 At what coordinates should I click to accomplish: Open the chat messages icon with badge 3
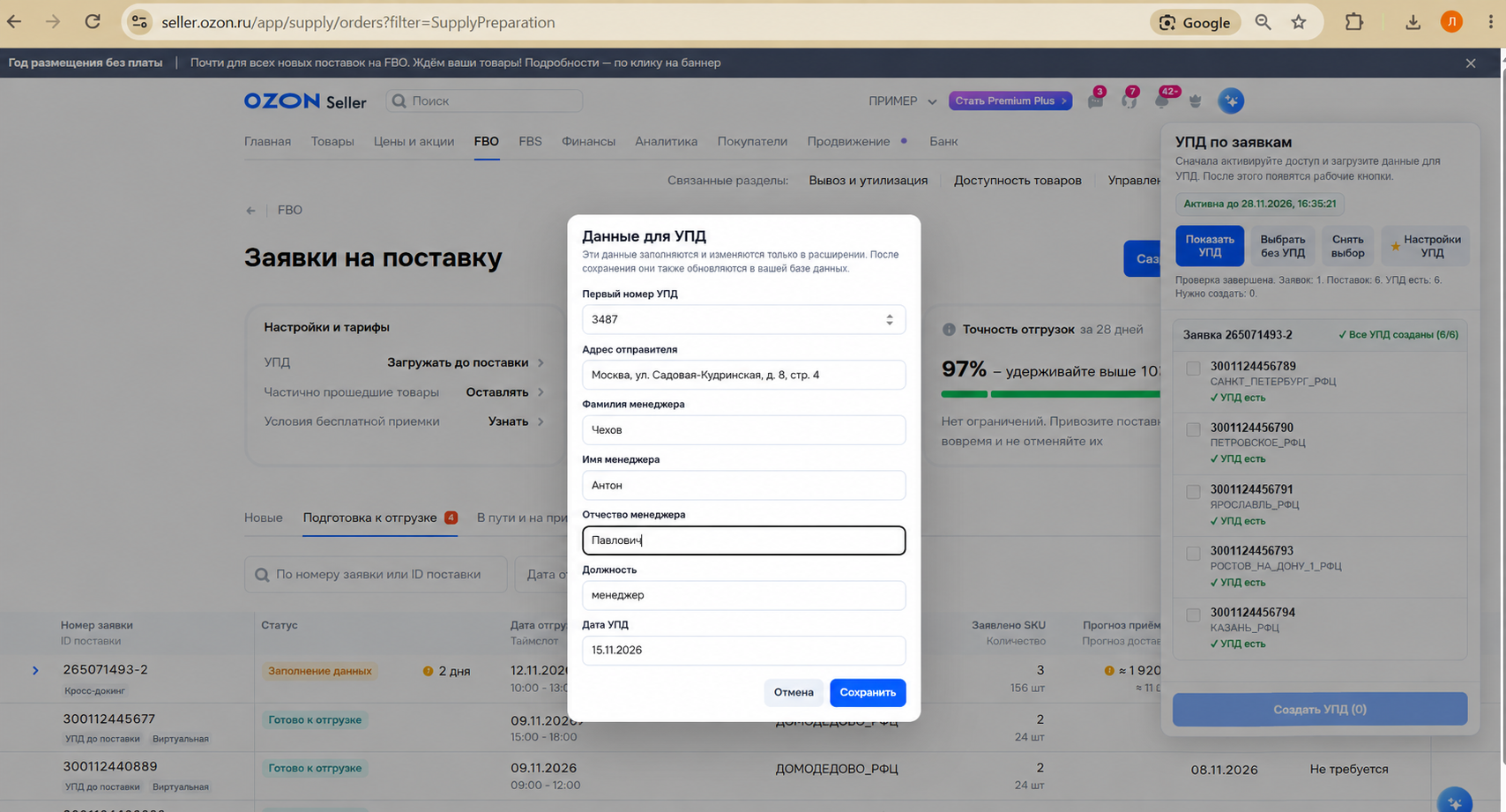pos(1095,101)
